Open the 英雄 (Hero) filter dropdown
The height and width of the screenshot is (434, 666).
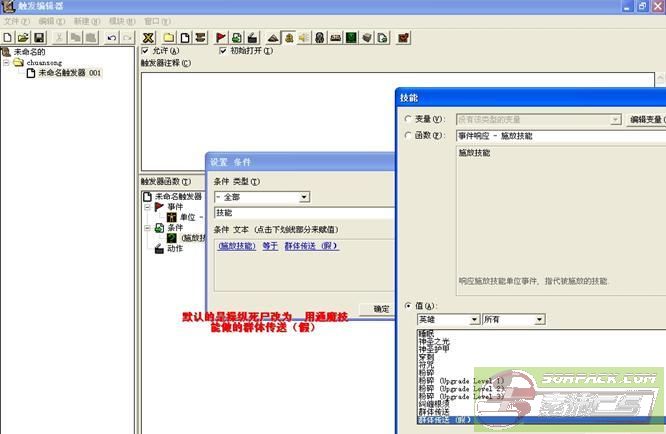(x=473, y=319)
